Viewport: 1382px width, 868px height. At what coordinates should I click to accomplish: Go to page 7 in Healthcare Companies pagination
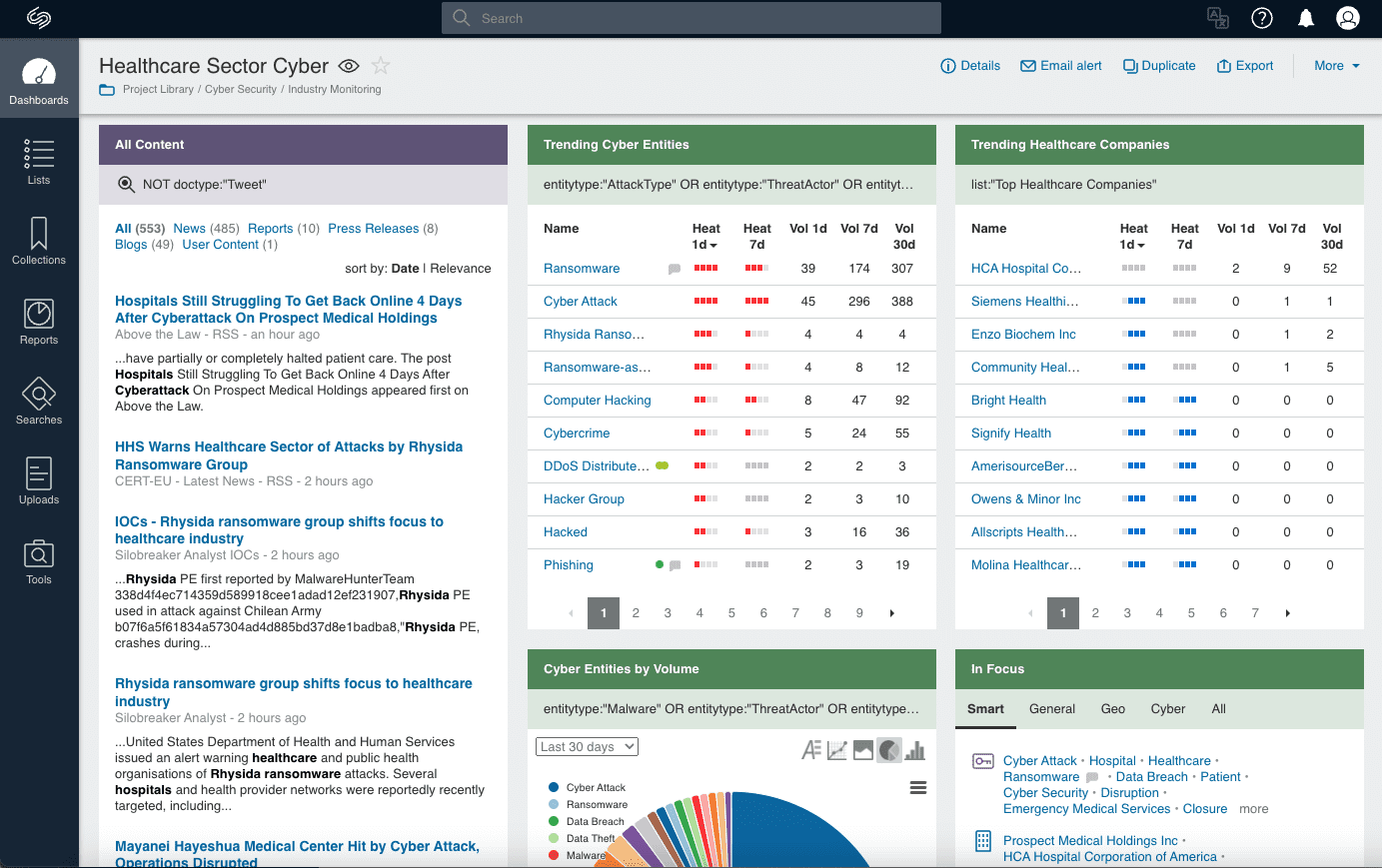[1255, 613]
